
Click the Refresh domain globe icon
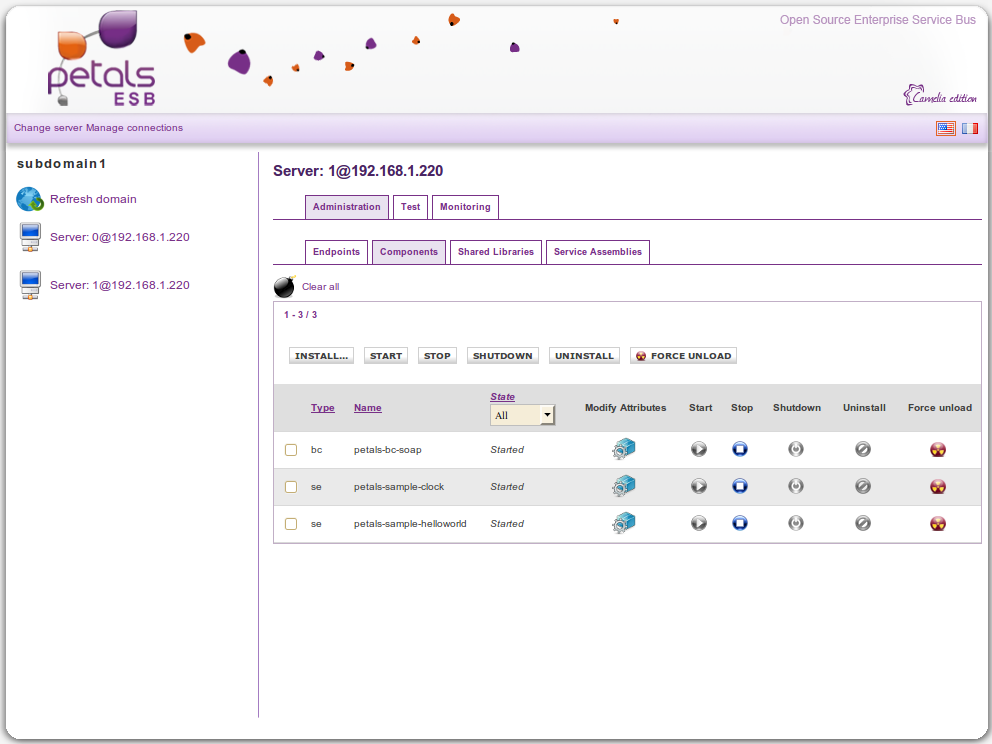point(30,199)
